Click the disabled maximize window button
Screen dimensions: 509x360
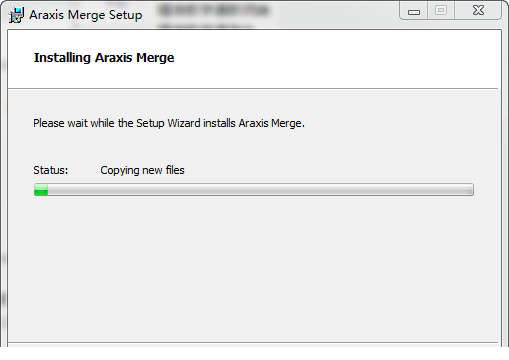click(x=441, y=11)
